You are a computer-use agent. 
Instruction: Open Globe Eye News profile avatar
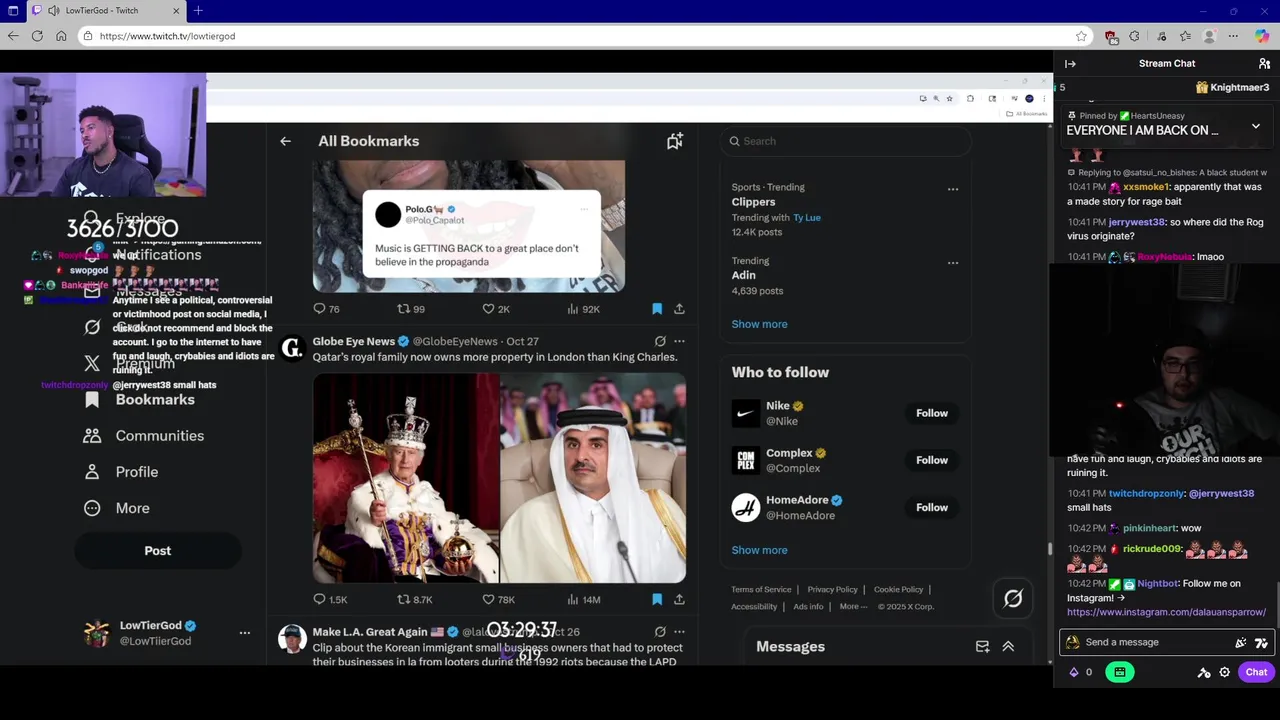click(x=292, y=348)
